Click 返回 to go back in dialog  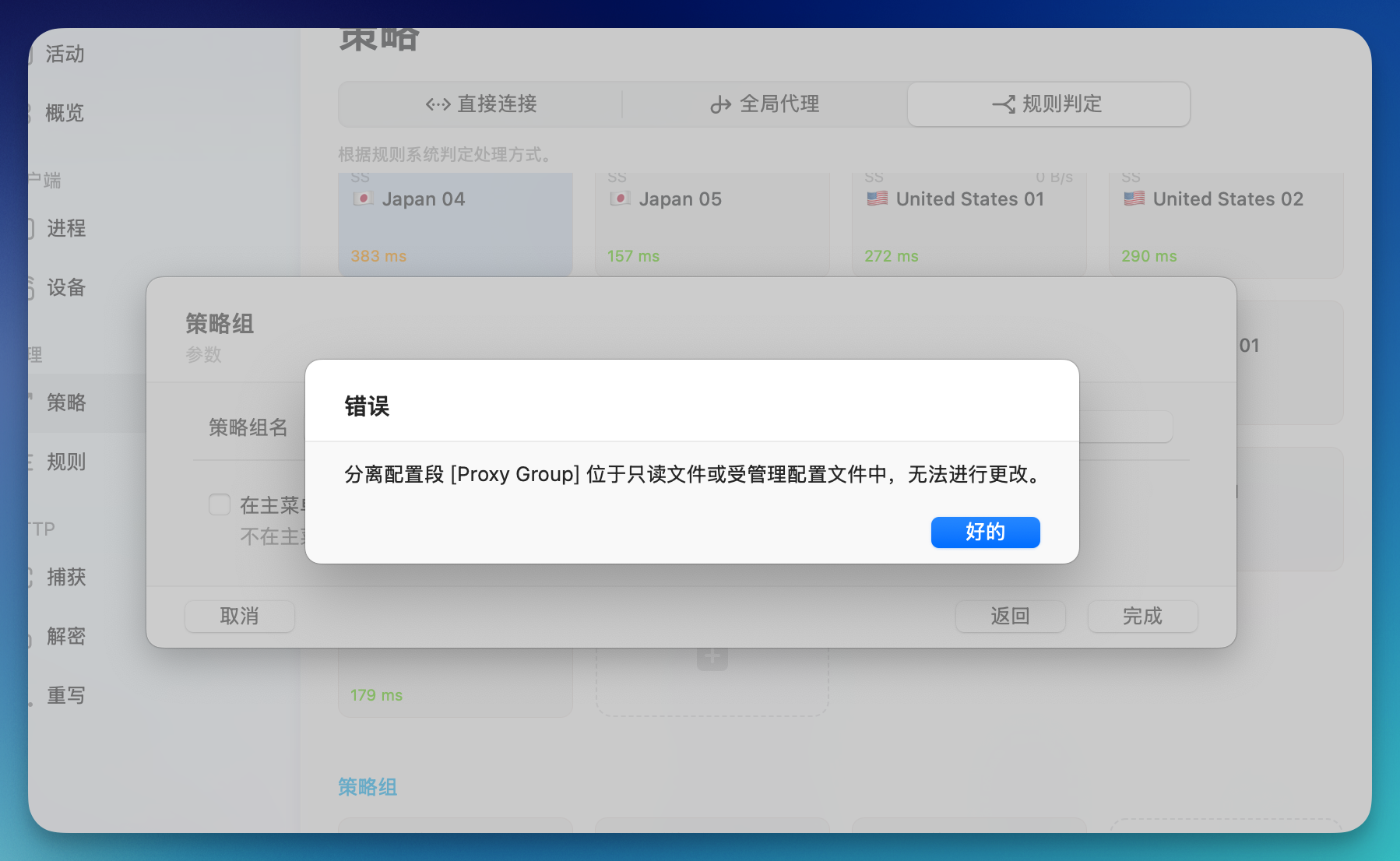[1010, 616]
